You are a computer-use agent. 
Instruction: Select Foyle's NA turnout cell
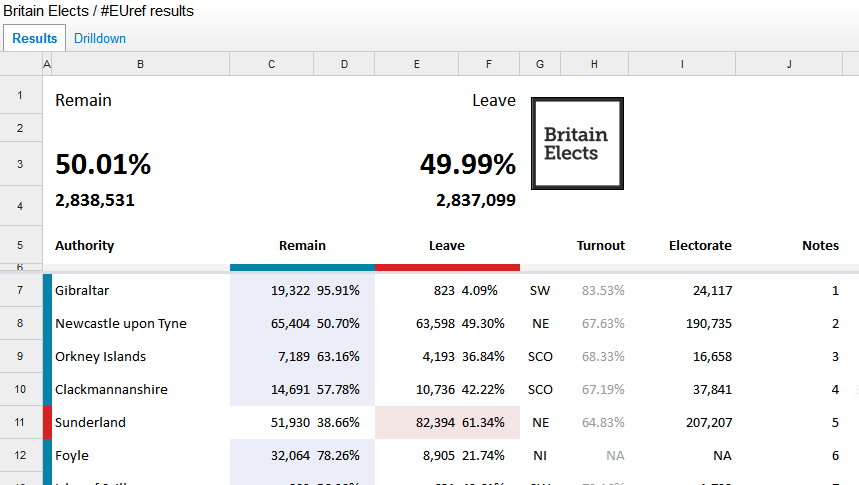click(615, 455)
